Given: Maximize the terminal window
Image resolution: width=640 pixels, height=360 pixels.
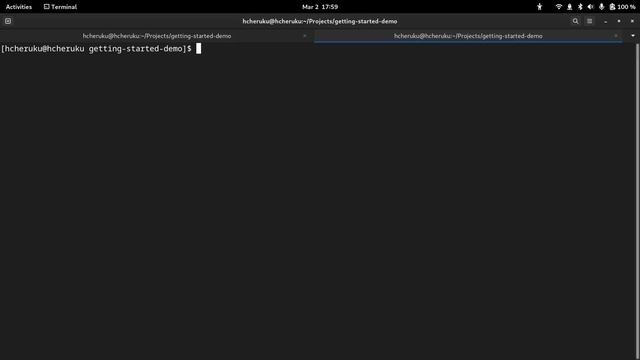Looking at the screenshot, I should [619, 21].
